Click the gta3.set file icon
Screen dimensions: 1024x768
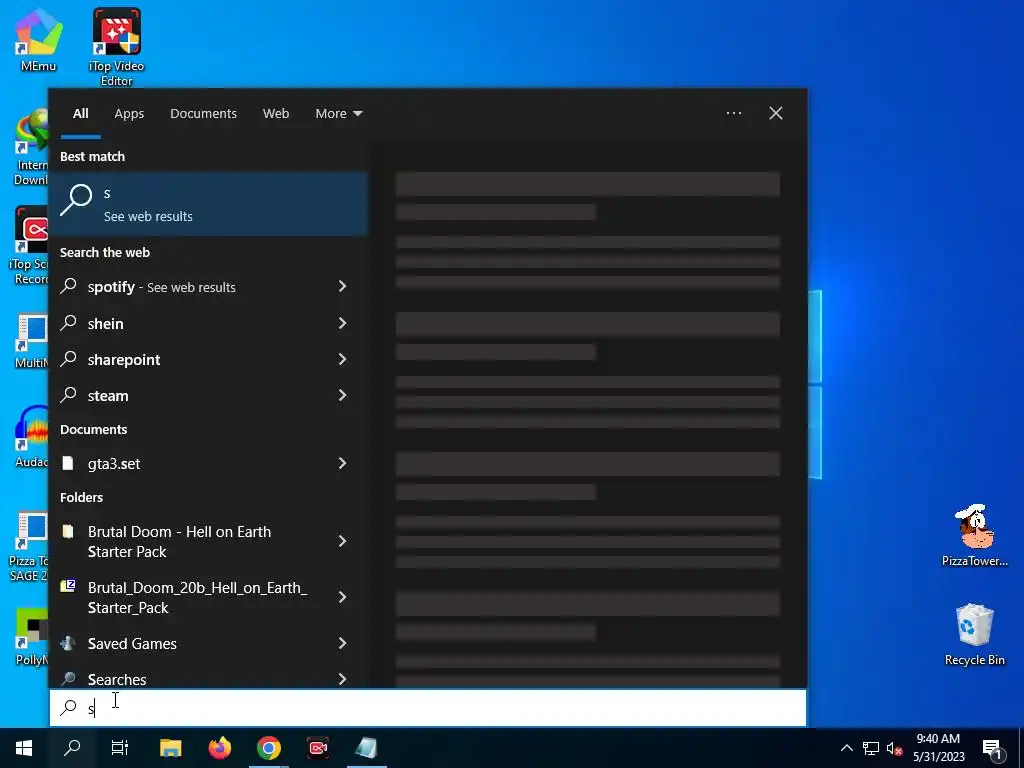click(x=67, y=463)
